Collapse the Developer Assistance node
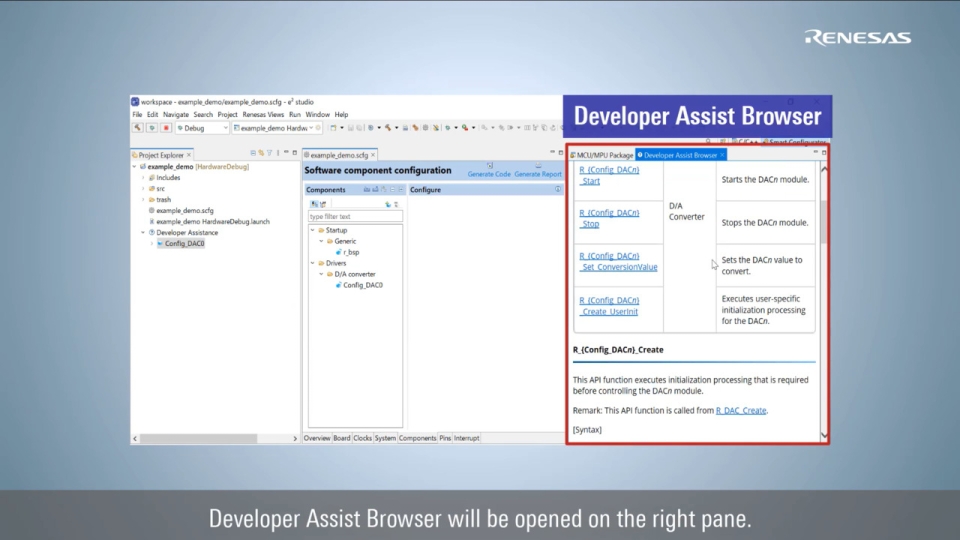960x540 pixels. point(143,233)
